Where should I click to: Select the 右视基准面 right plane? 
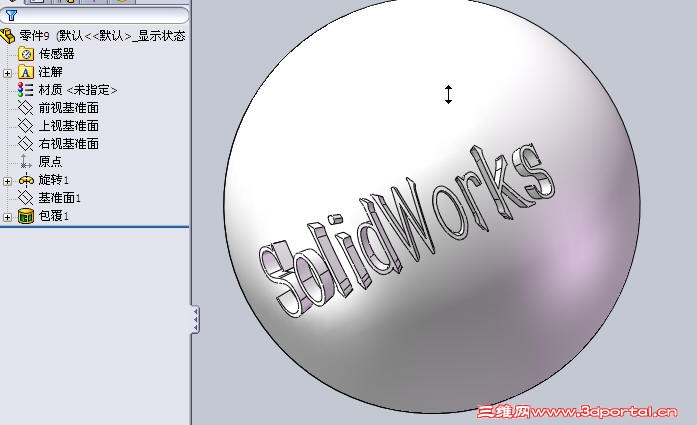pos(68,144)
